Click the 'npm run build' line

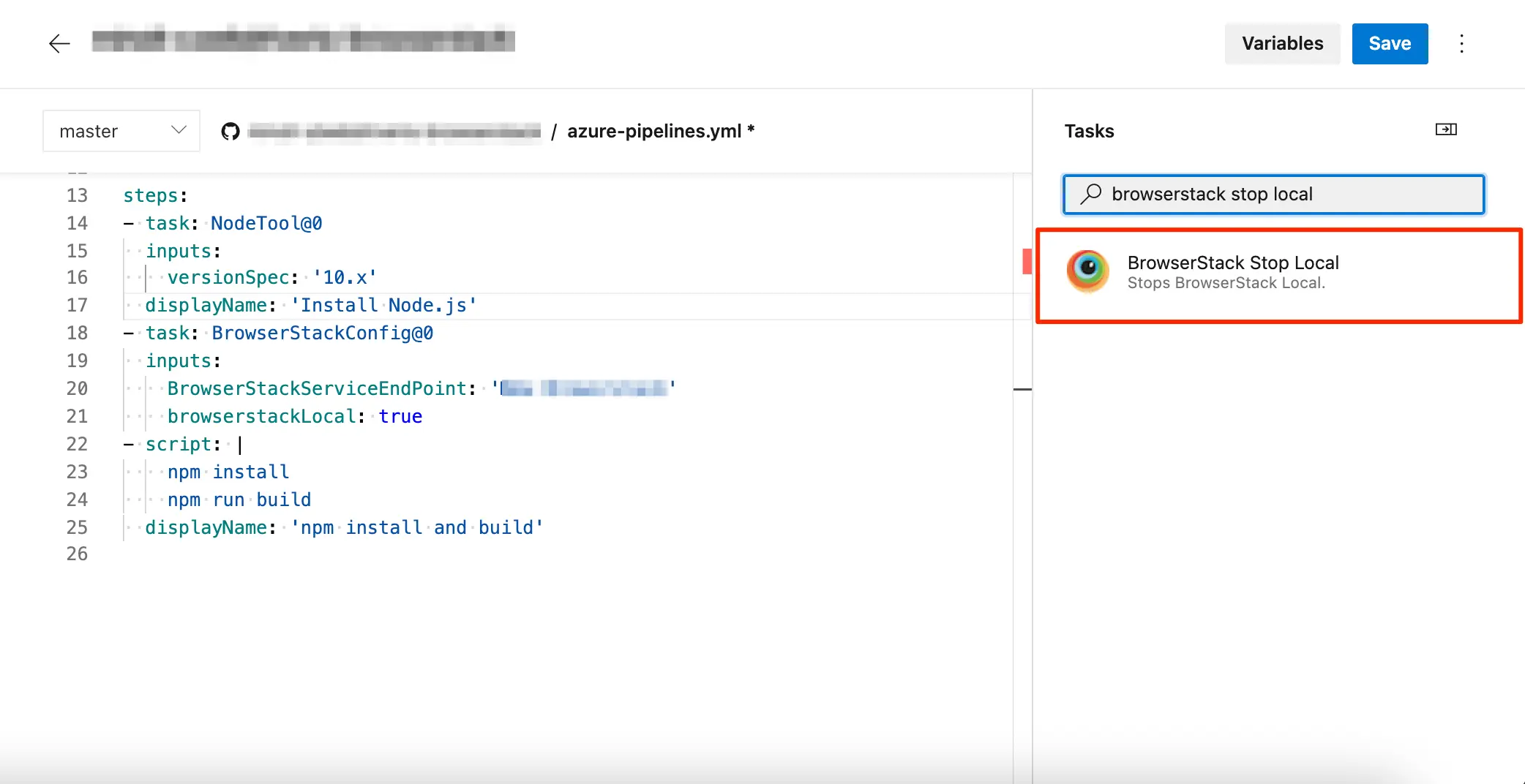(239, 500)
